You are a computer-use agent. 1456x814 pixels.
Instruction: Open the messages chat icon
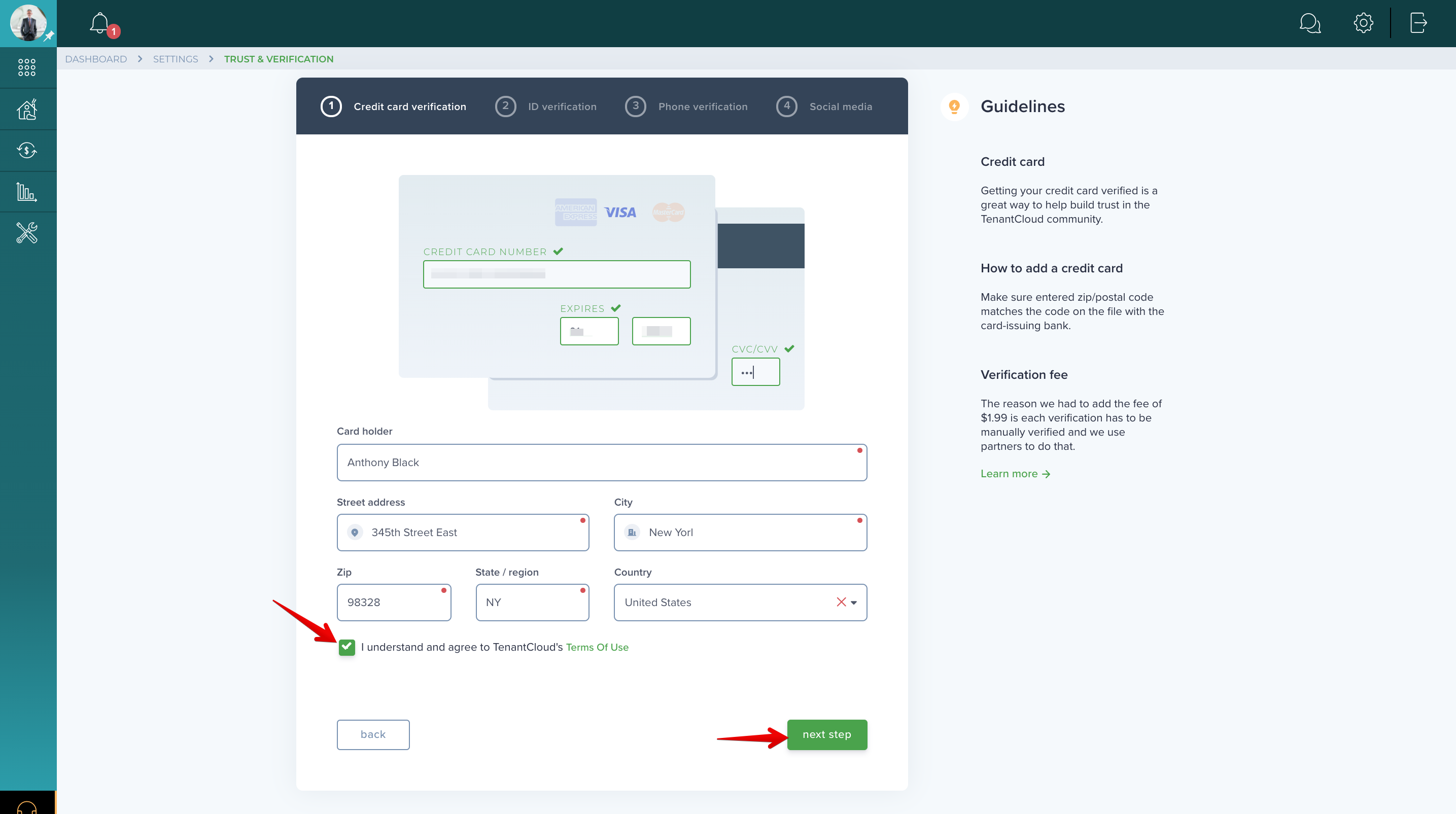pos(1309,23)
